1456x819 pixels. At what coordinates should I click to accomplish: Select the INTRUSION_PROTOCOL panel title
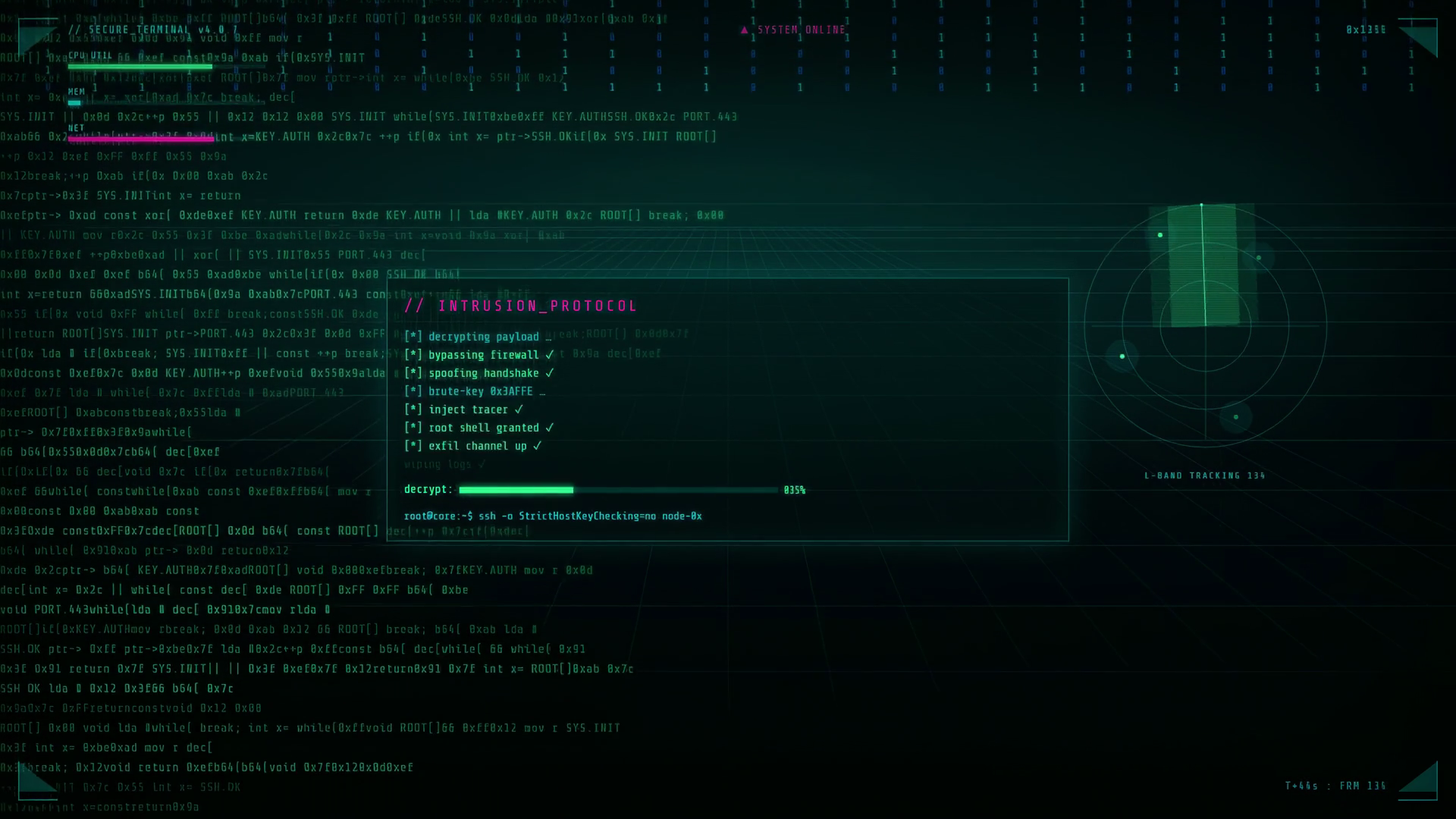pos(521,306)
